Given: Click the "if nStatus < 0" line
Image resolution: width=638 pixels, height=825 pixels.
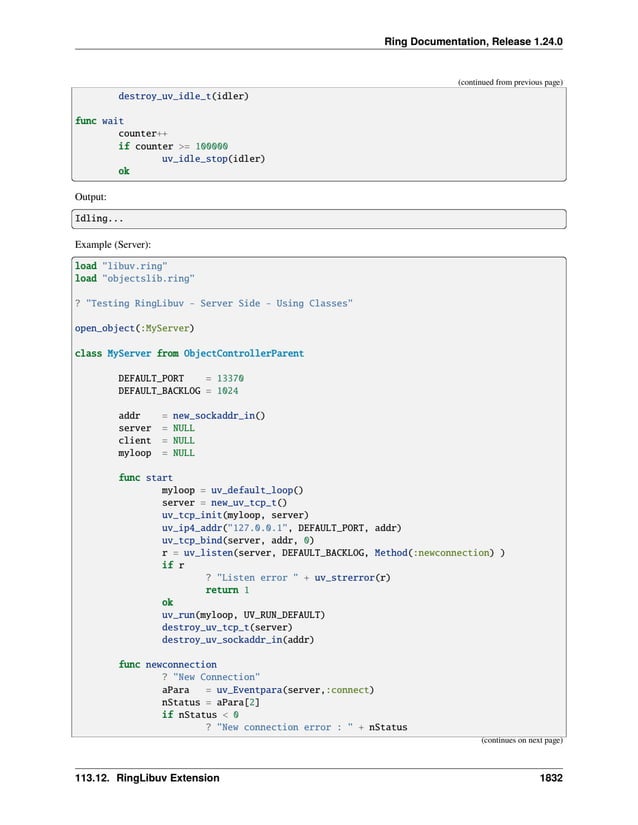Looking at the screenshot, I should pyautogui.click(x=200, y=715).
